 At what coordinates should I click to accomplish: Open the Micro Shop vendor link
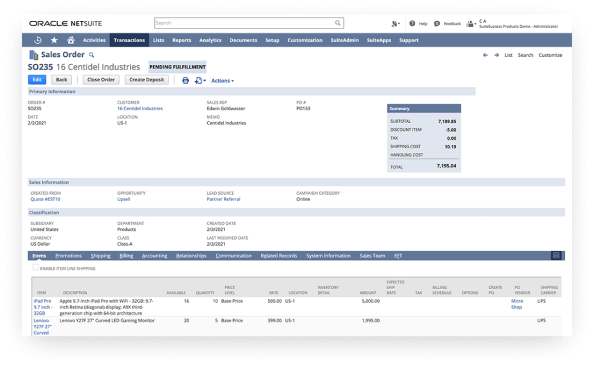coord(517,304)
